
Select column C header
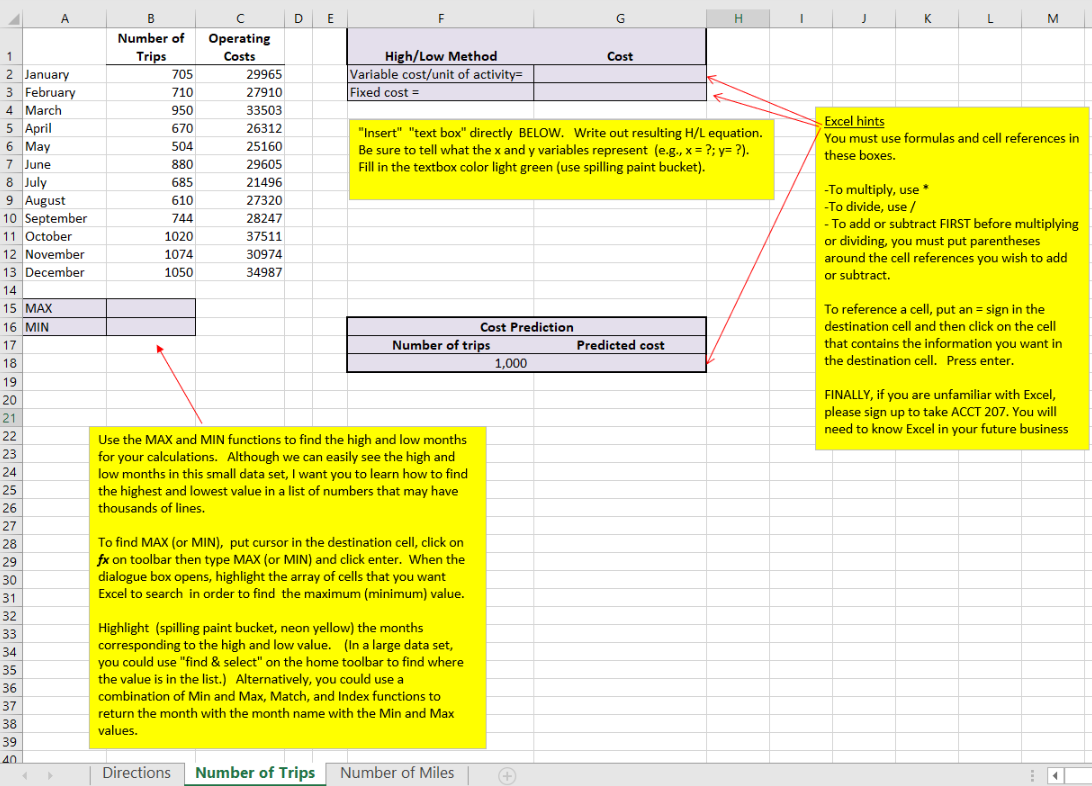click(x=240, y=19)
